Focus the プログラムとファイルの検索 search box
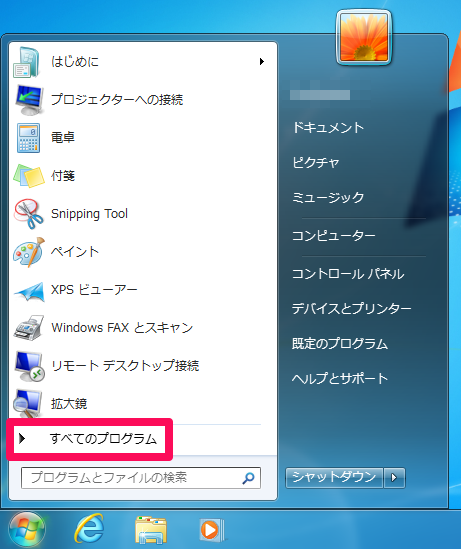 pyautogui.click(x=141, y=478)
